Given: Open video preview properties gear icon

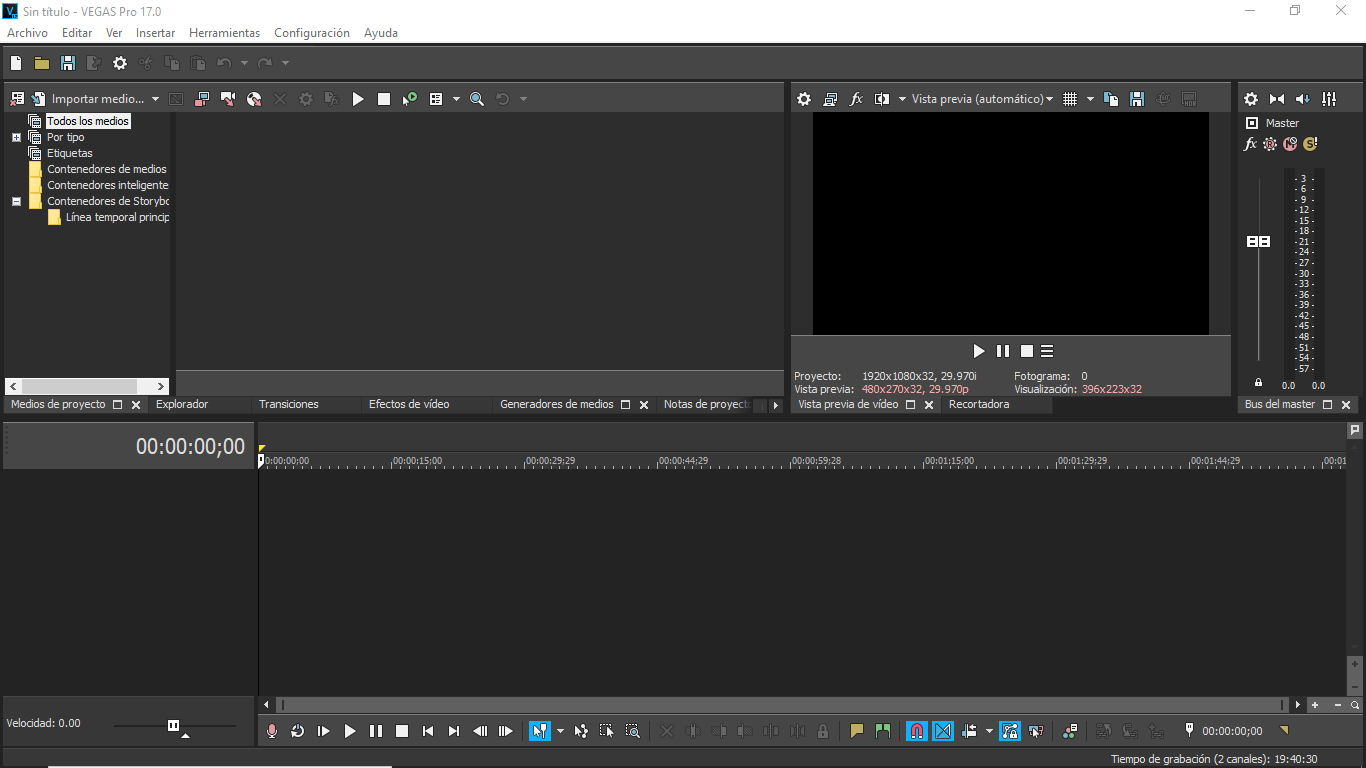Looking at the screenshot, I should pyautogui.click(x=804, y=99).
